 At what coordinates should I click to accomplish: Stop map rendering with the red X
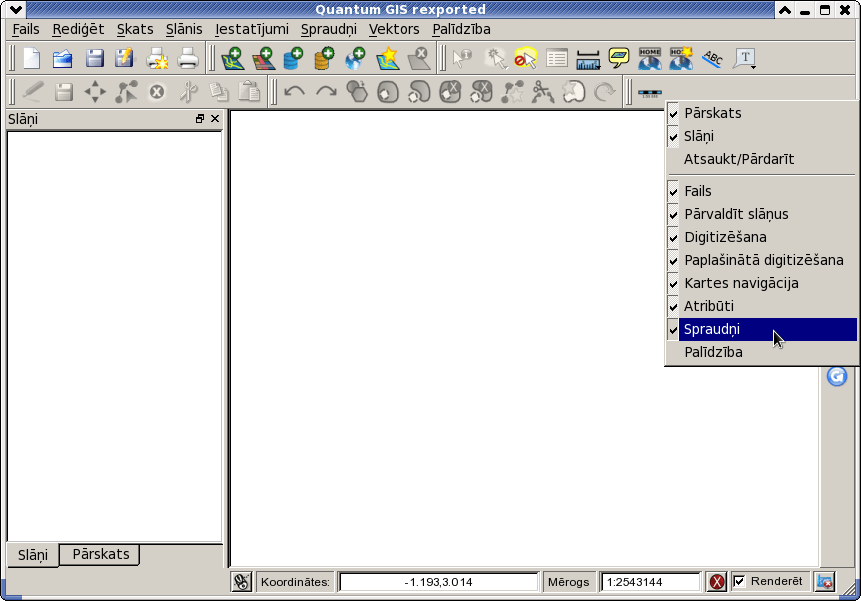[x=717, y=582]
